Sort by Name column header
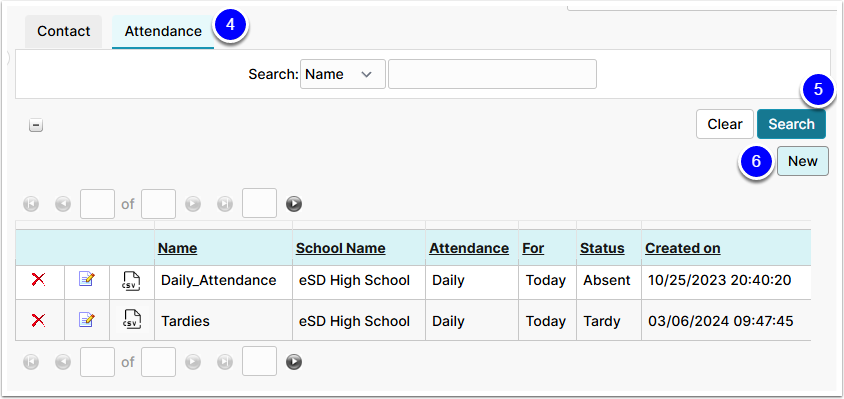Screen dimensions: 844x399 (177, 248)
